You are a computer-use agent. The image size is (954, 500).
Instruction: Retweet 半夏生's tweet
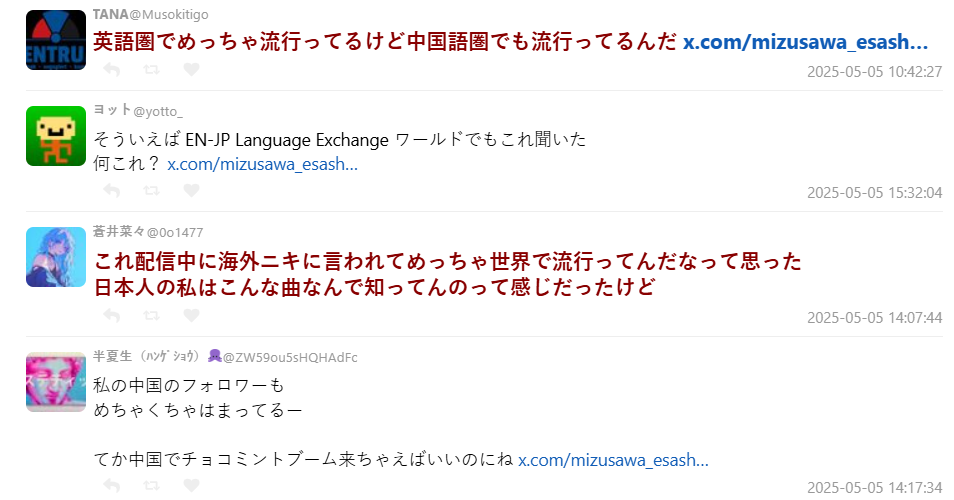click(152, 486)
